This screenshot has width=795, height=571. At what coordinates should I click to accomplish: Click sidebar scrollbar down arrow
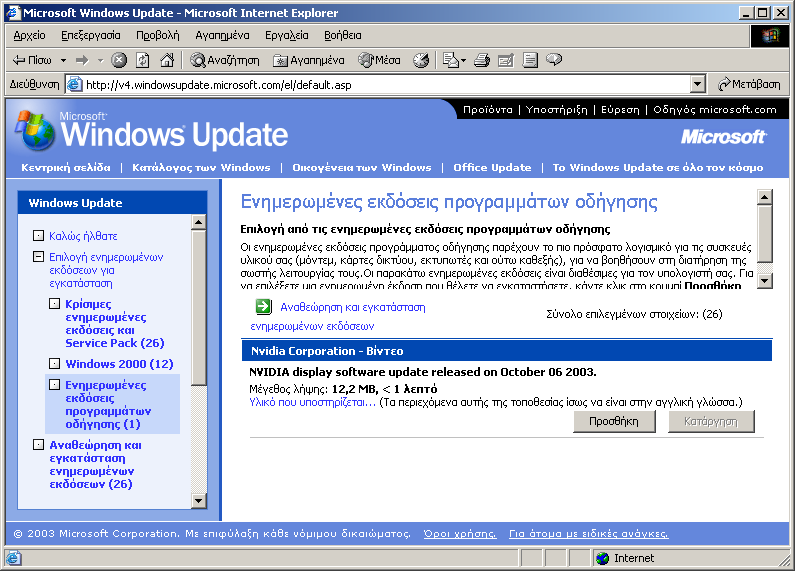[x=199, y=501]
